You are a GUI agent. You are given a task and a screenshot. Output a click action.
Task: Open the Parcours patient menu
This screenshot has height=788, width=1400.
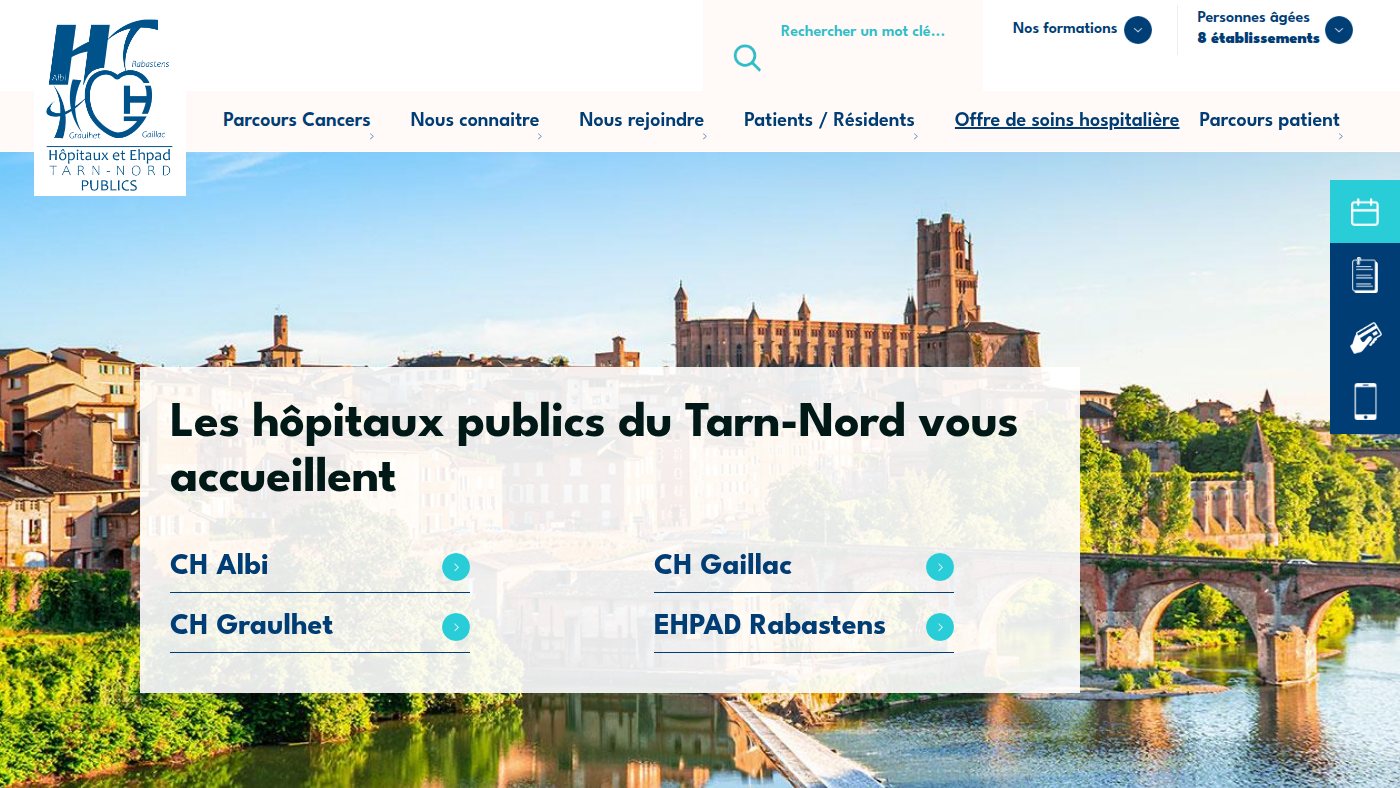(x=1269, y=120)
